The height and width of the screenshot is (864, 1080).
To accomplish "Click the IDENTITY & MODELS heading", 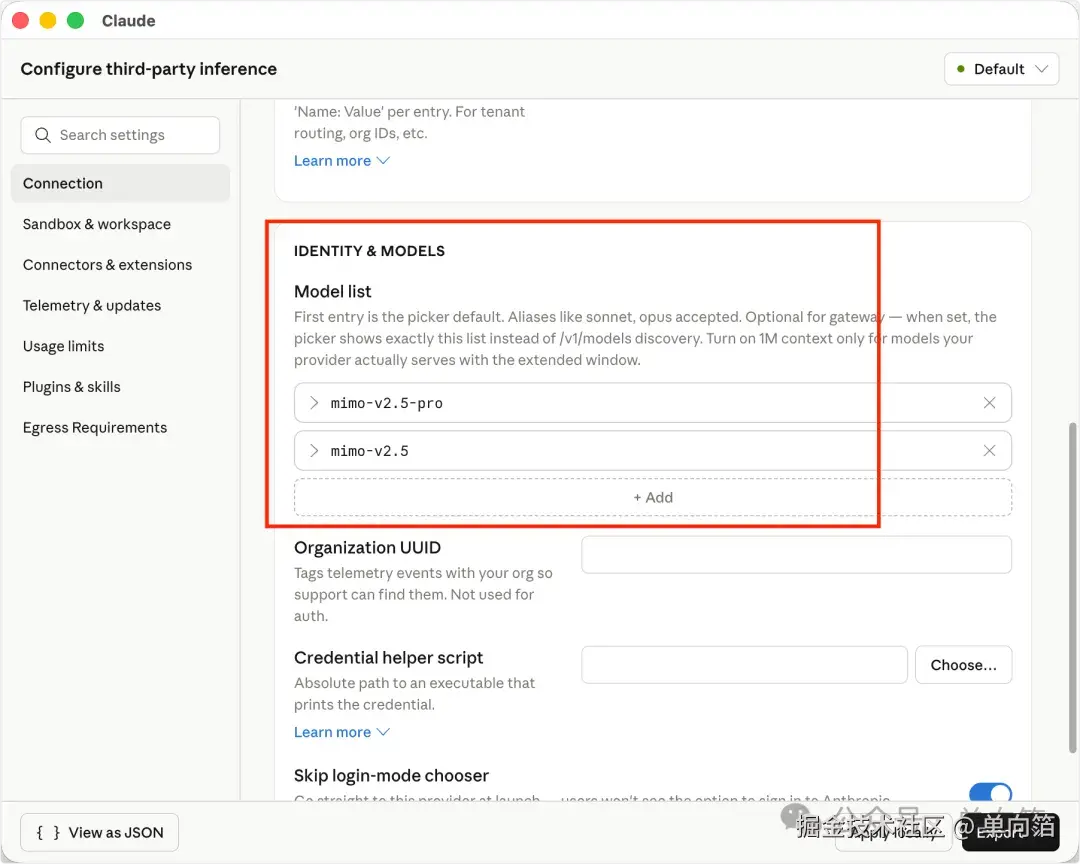I will tap(369, 251).
